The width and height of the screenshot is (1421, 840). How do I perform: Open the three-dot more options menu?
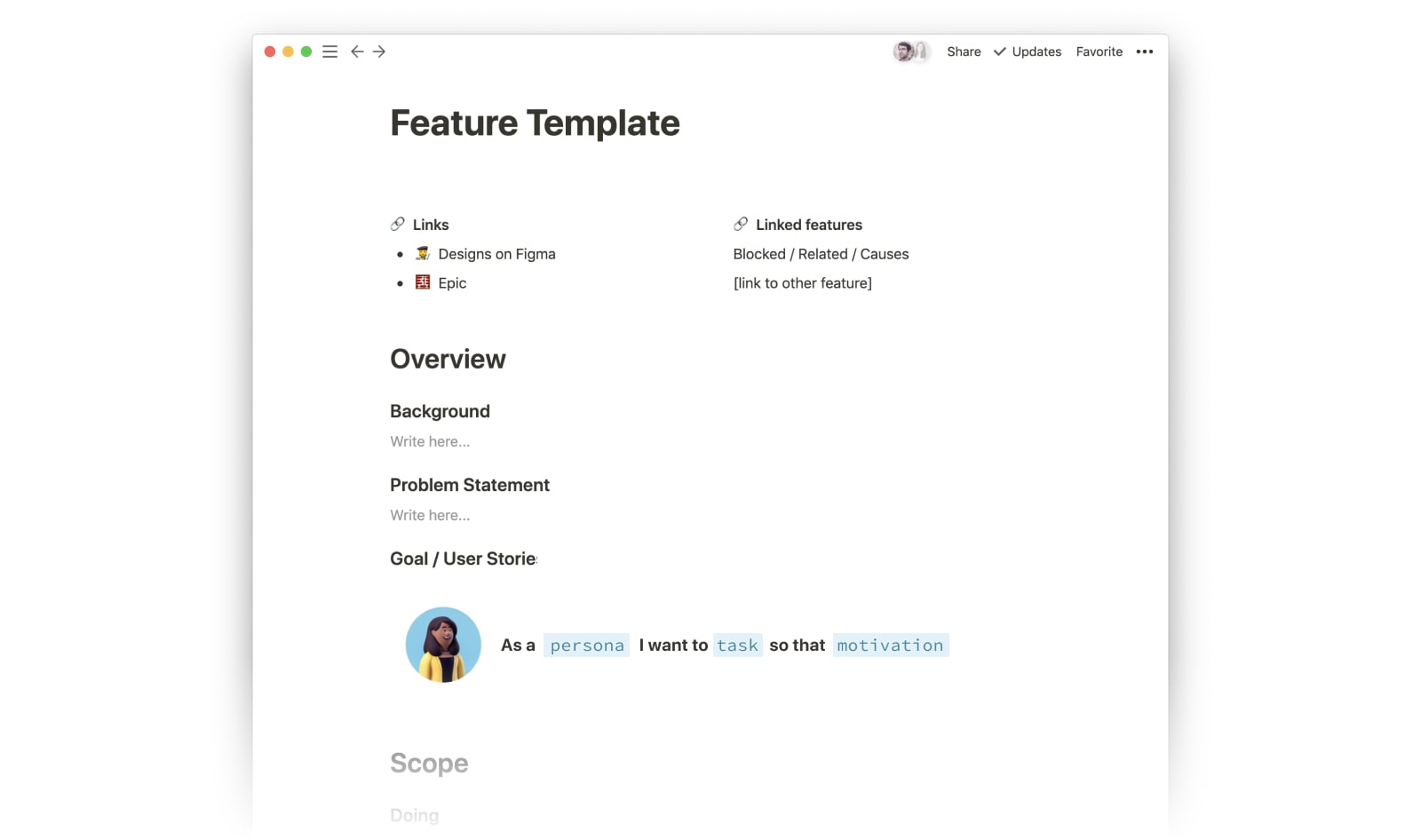pyautogui.click(x=1144, y=52)
